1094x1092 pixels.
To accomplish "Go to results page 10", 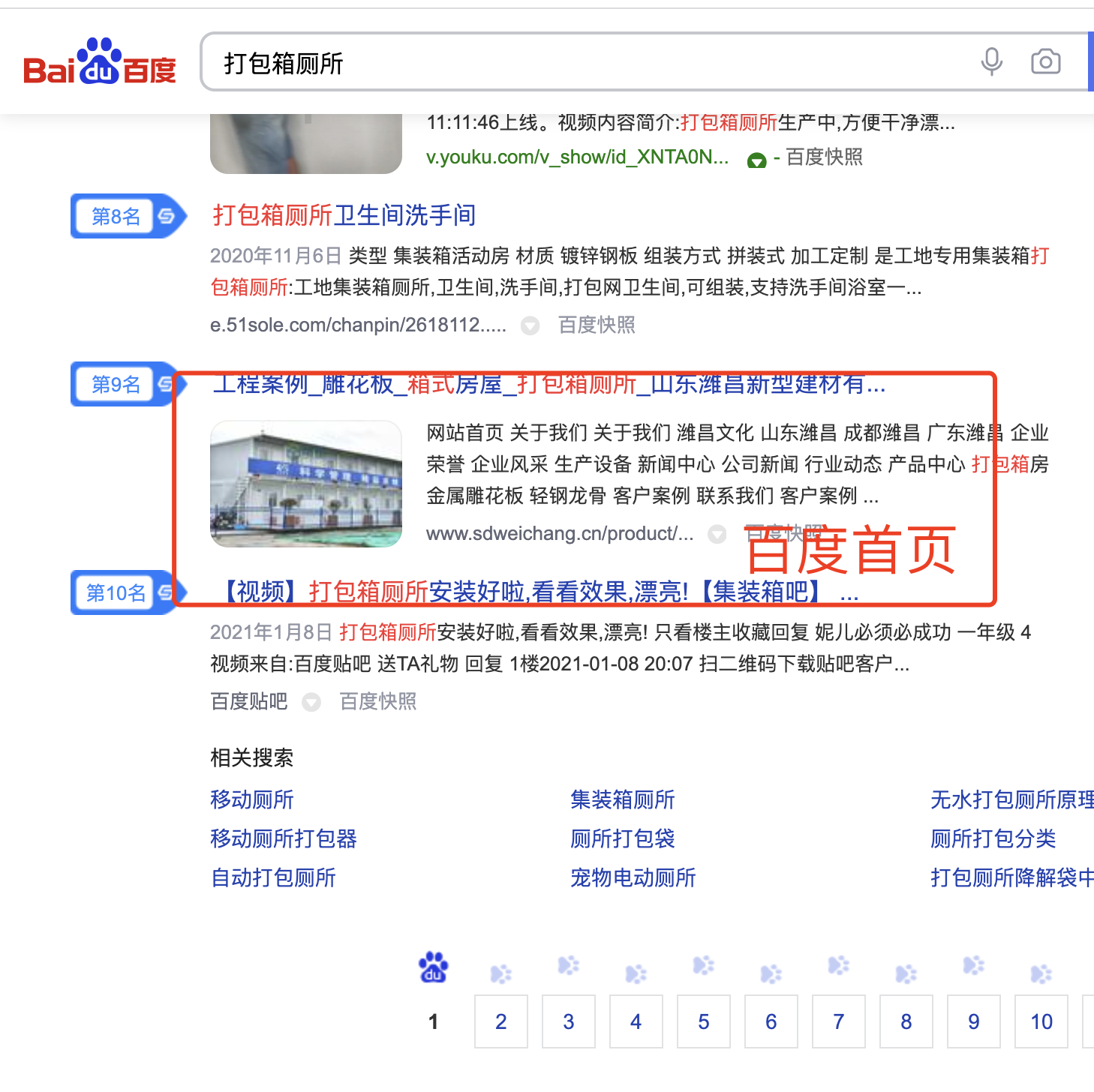I will tap(1041, 1021).
